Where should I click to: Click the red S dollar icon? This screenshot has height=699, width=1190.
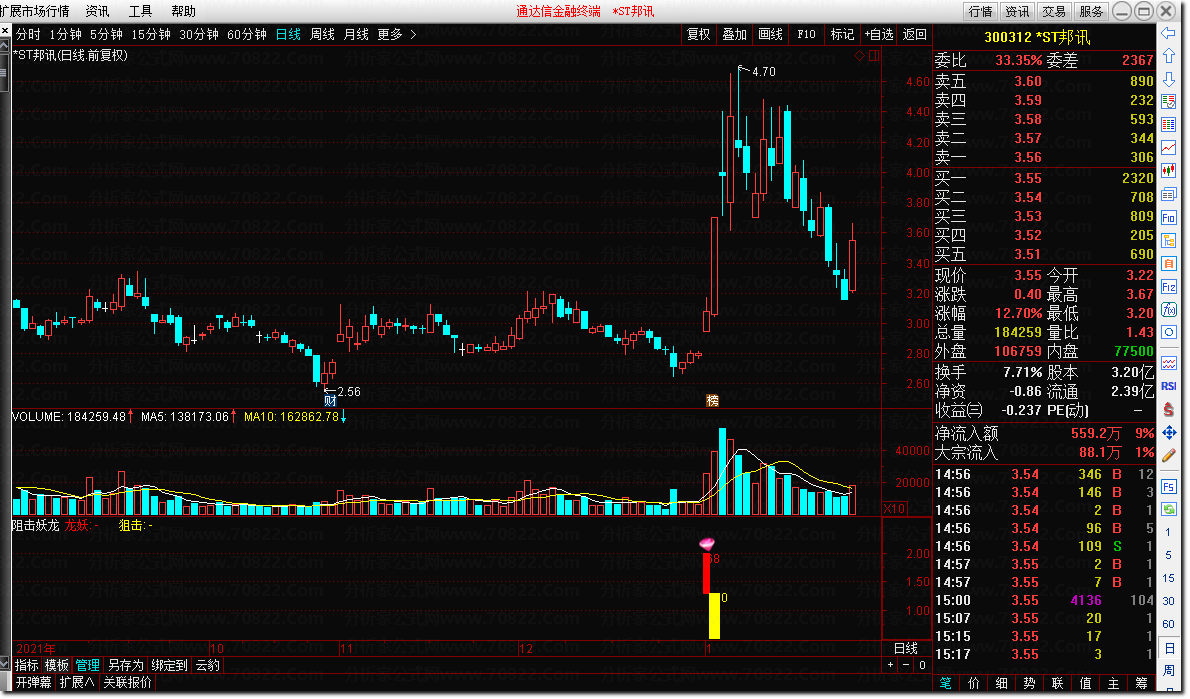[1169, 409]
